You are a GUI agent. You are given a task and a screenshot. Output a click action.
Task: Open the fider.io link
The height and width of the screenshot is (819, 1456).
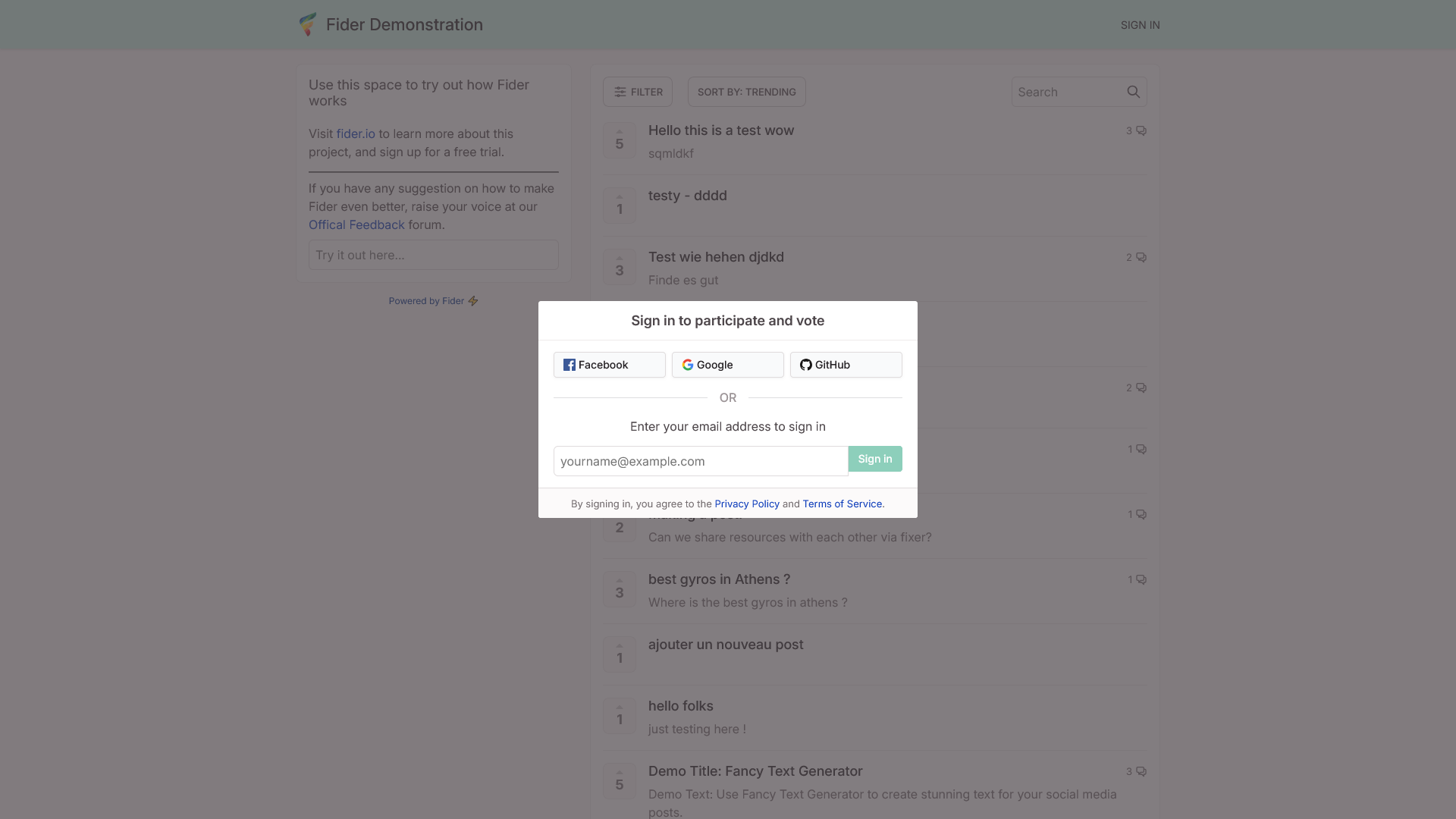[x=356, y=133]
